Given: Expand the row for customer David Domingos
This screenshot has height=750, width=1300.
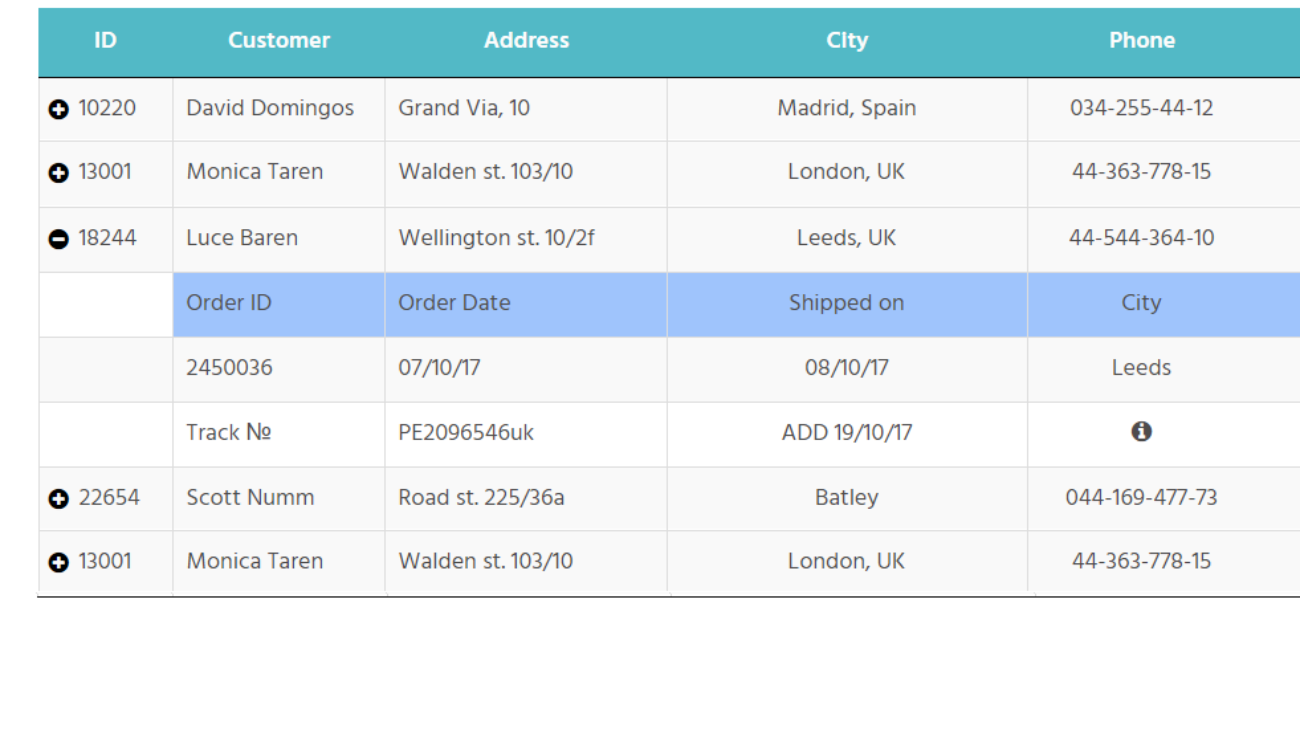Looking at the screenshot, I should (57, 108).
